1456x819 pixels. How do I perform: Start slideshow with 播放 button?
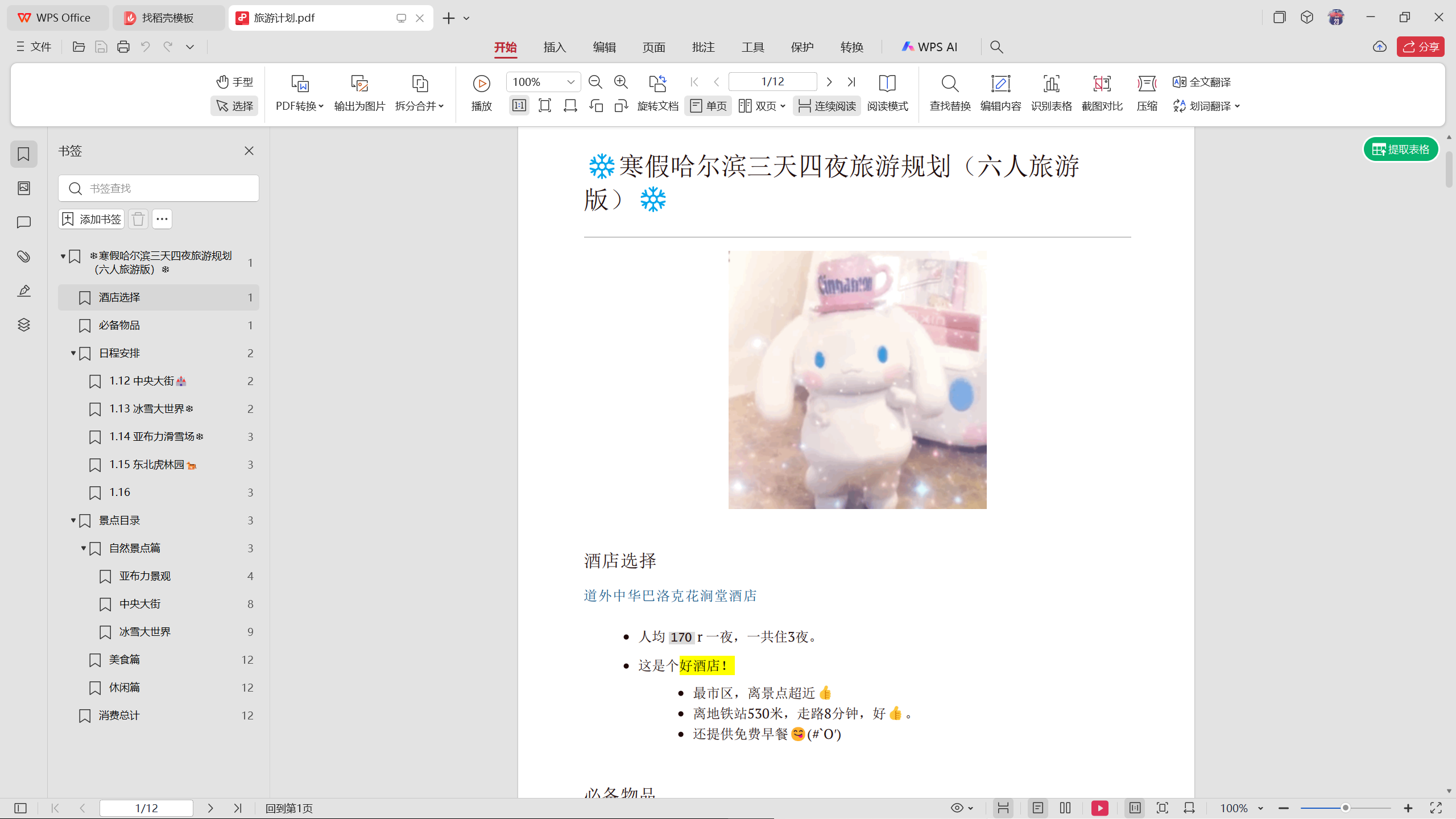(x=481, y=93)
